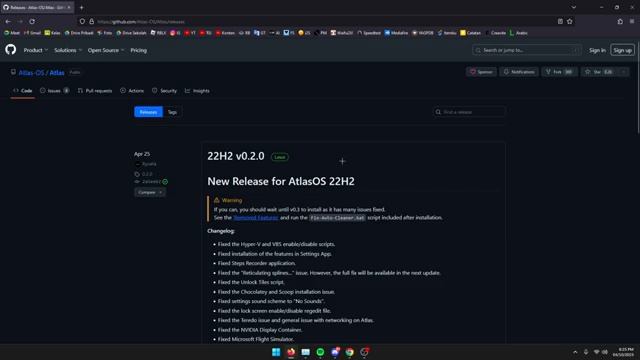640x360 pixels.
Task: Bookmark this page with the star icon
Action: pyautogui.click(x=569, y=21)
